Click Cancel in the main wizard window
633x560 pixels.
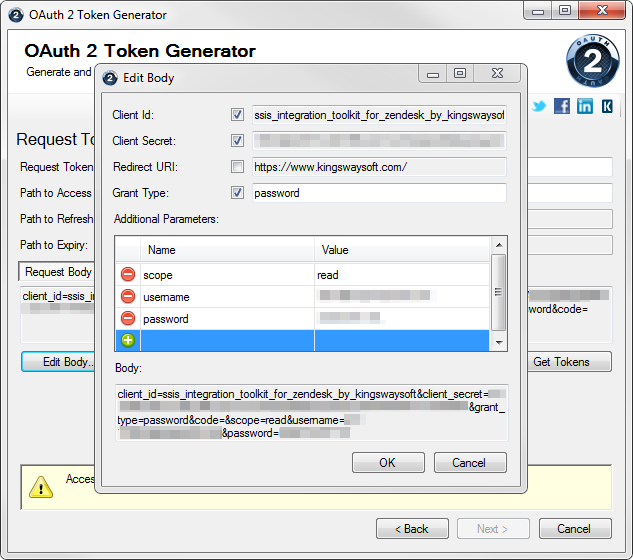pyautogui.click(x=575, y=529)
